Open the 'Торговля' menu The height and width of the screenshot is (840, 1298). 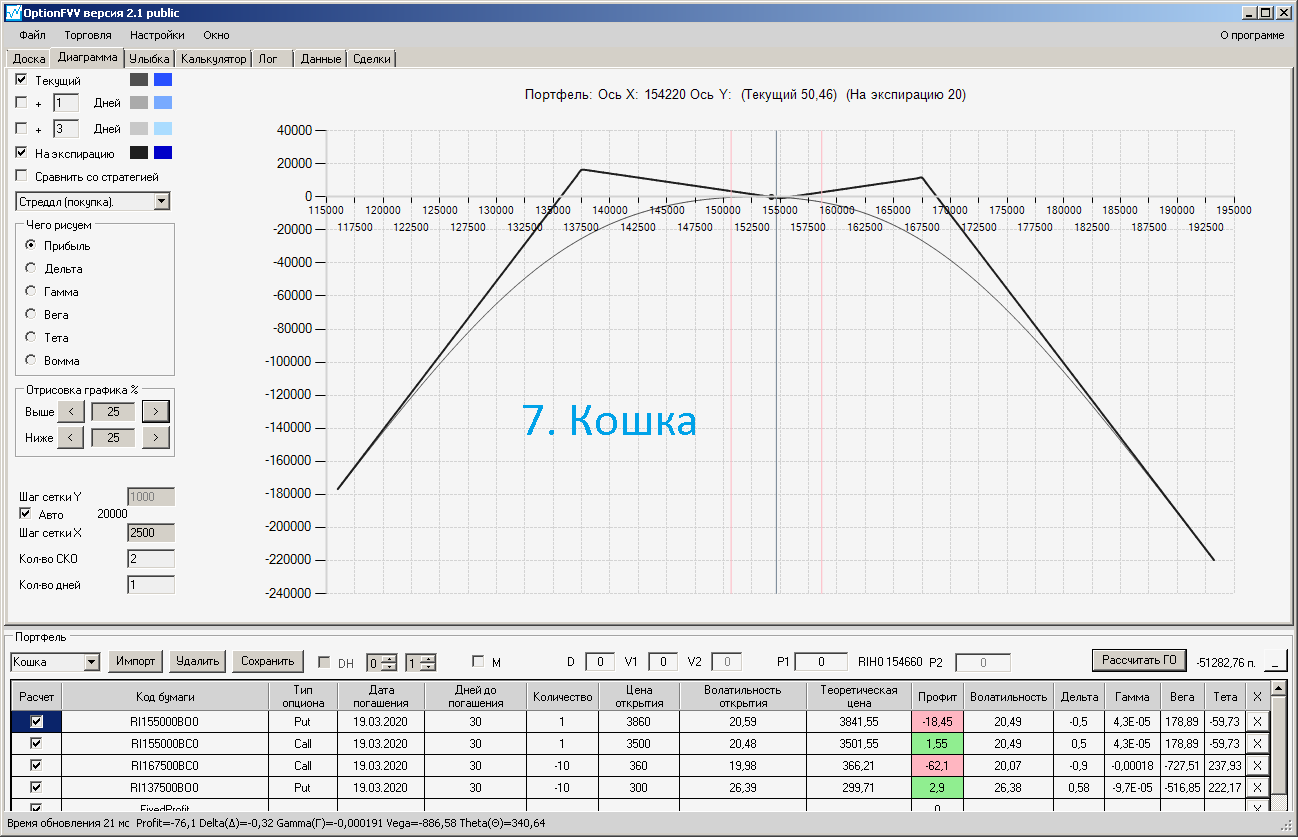pyautogui.click(x=88, y=35)
